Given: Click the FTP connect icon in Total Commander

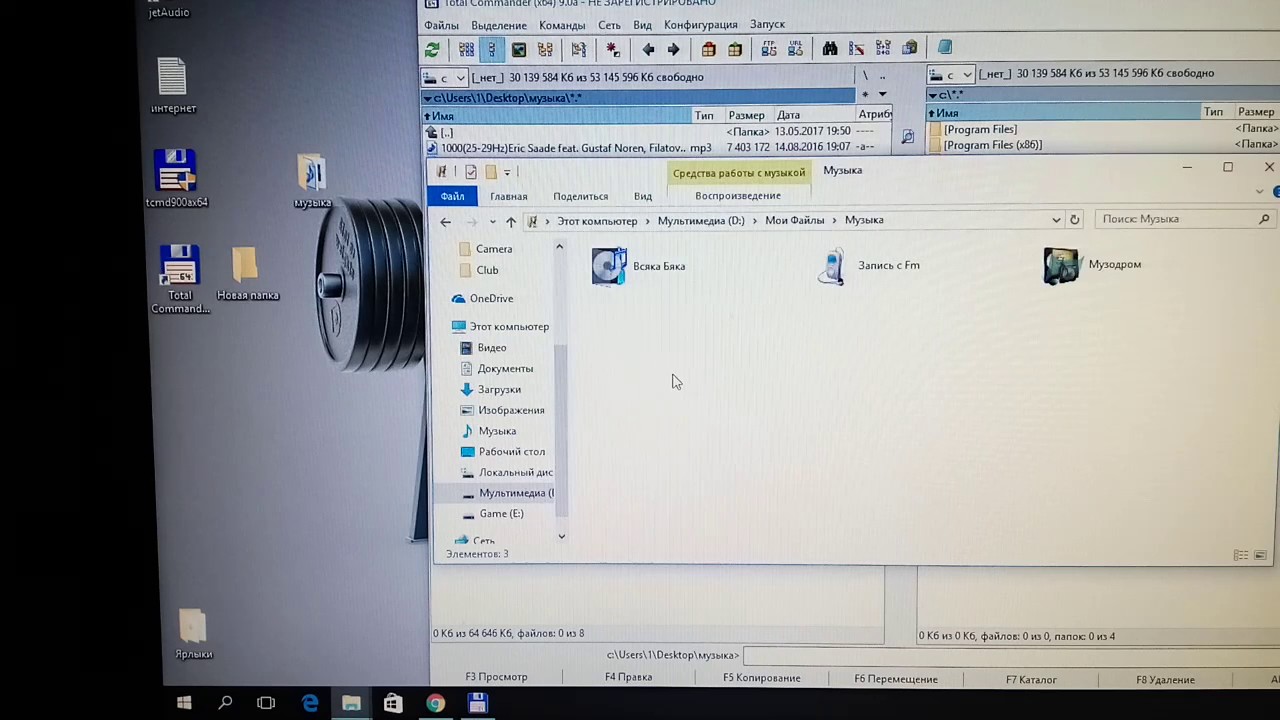Looking at the screenshot, I should [x=769, y=48].
